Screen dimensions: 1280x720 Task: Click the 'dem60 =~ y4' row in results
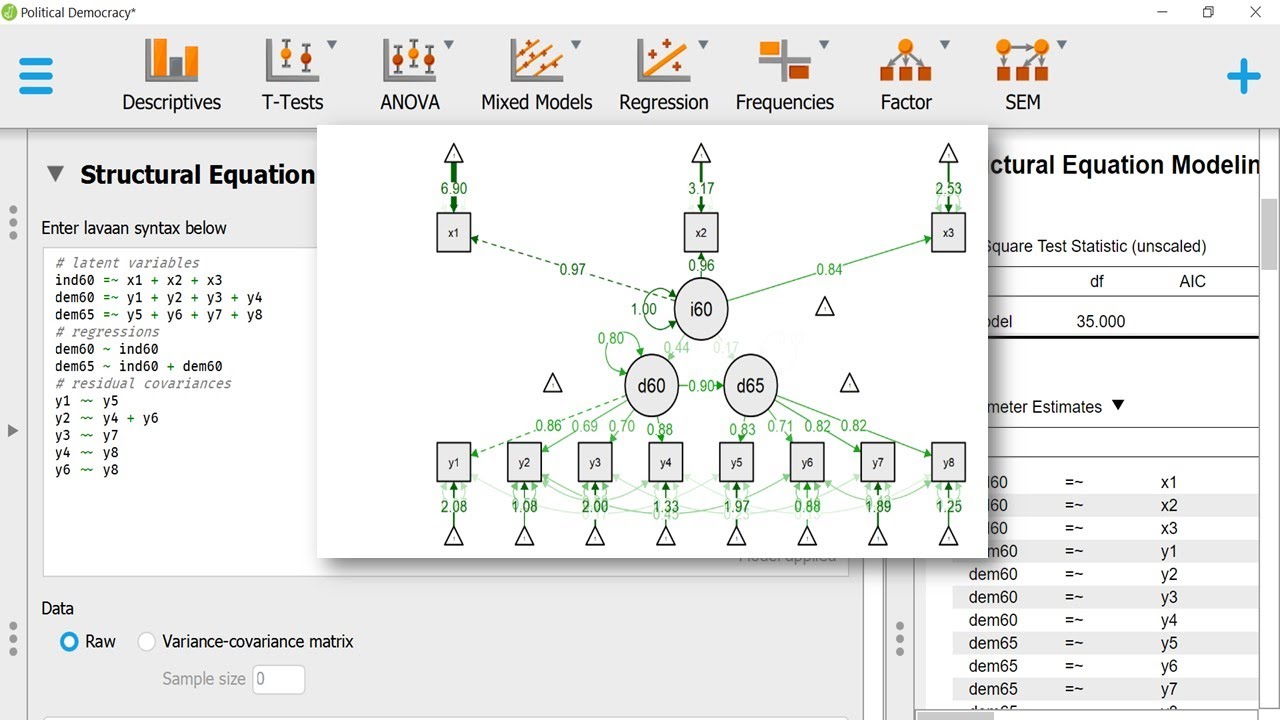pyautogui.click(x=1105, y=620)
